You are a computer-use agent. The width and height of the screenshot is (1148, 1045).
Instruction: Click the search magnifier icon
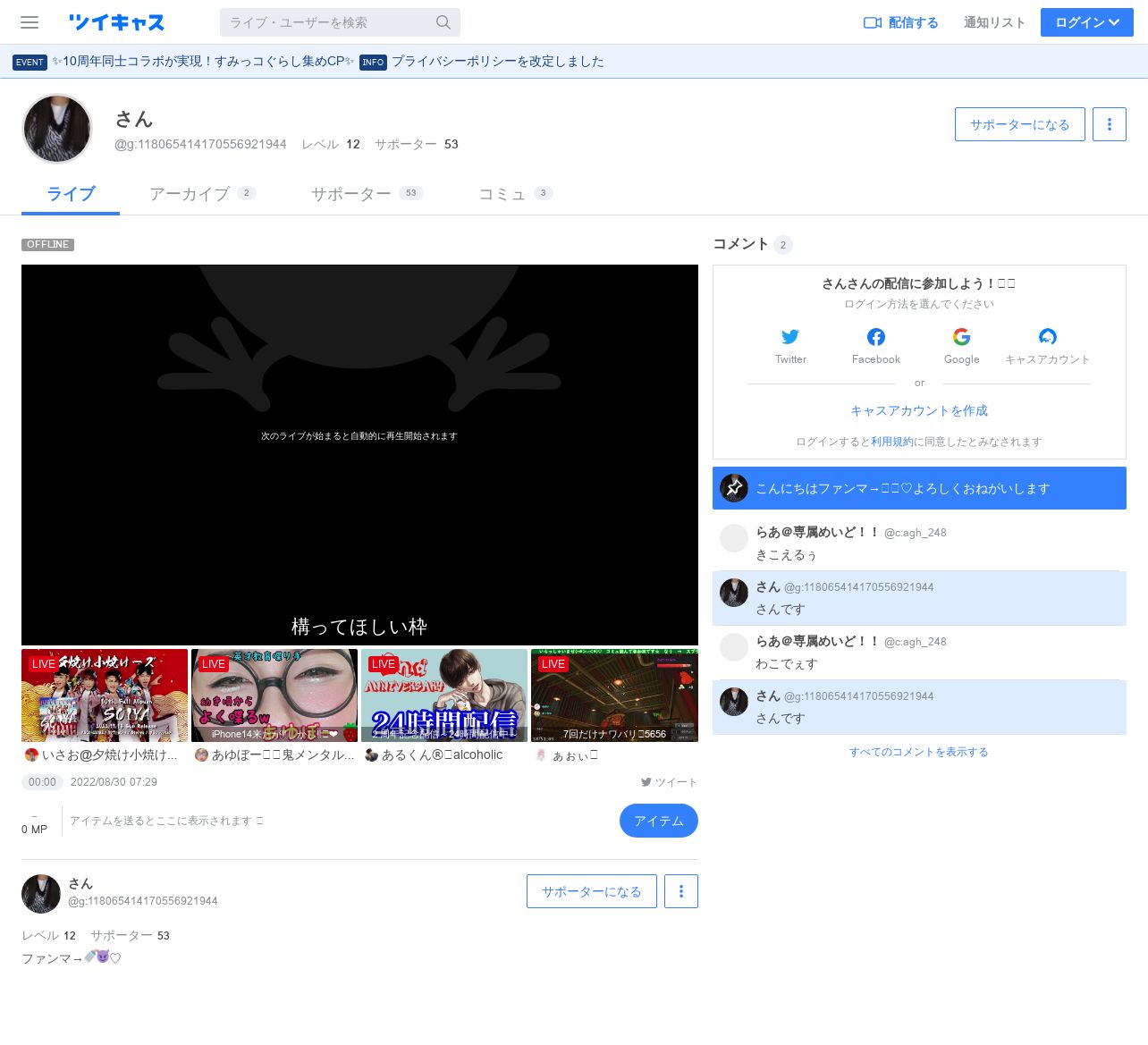(x=443, y=22)
